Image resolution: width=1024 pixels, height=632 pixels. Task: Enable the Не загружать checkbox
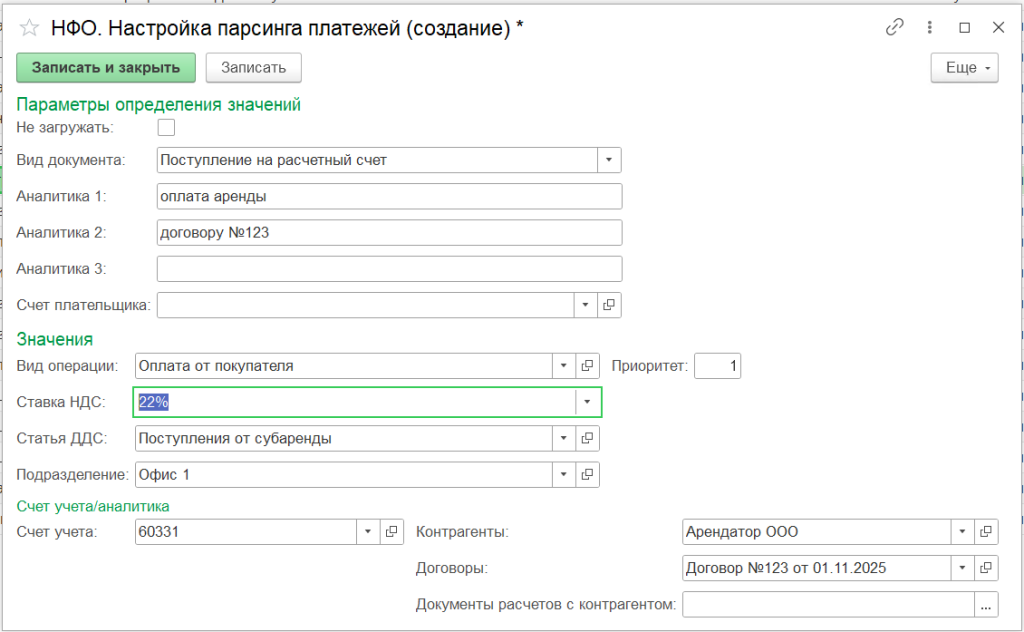coord(166,127)
